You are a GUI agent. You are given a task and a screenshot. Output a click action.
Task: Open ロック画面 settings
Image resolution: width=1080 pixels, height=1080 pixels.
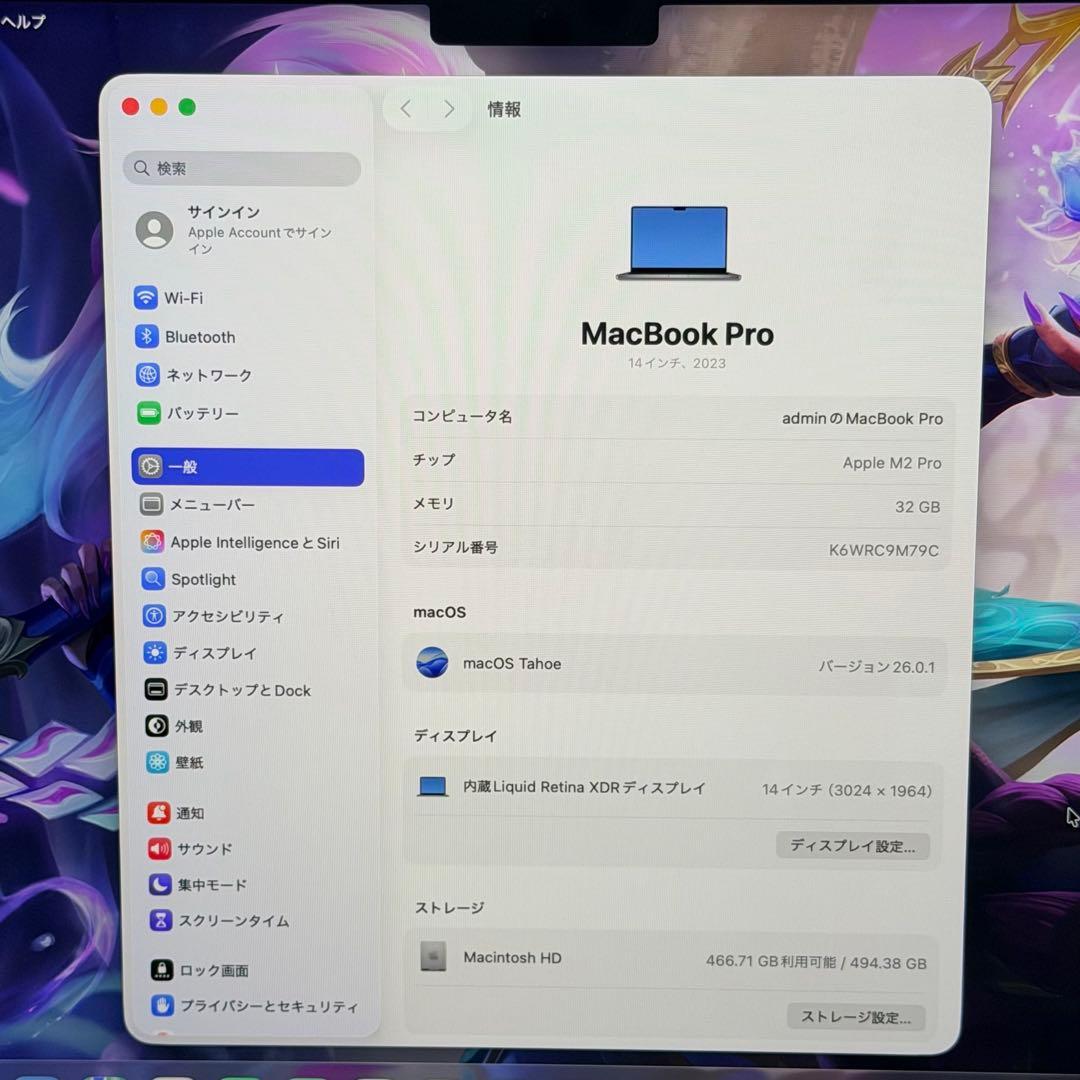[208, 969]
